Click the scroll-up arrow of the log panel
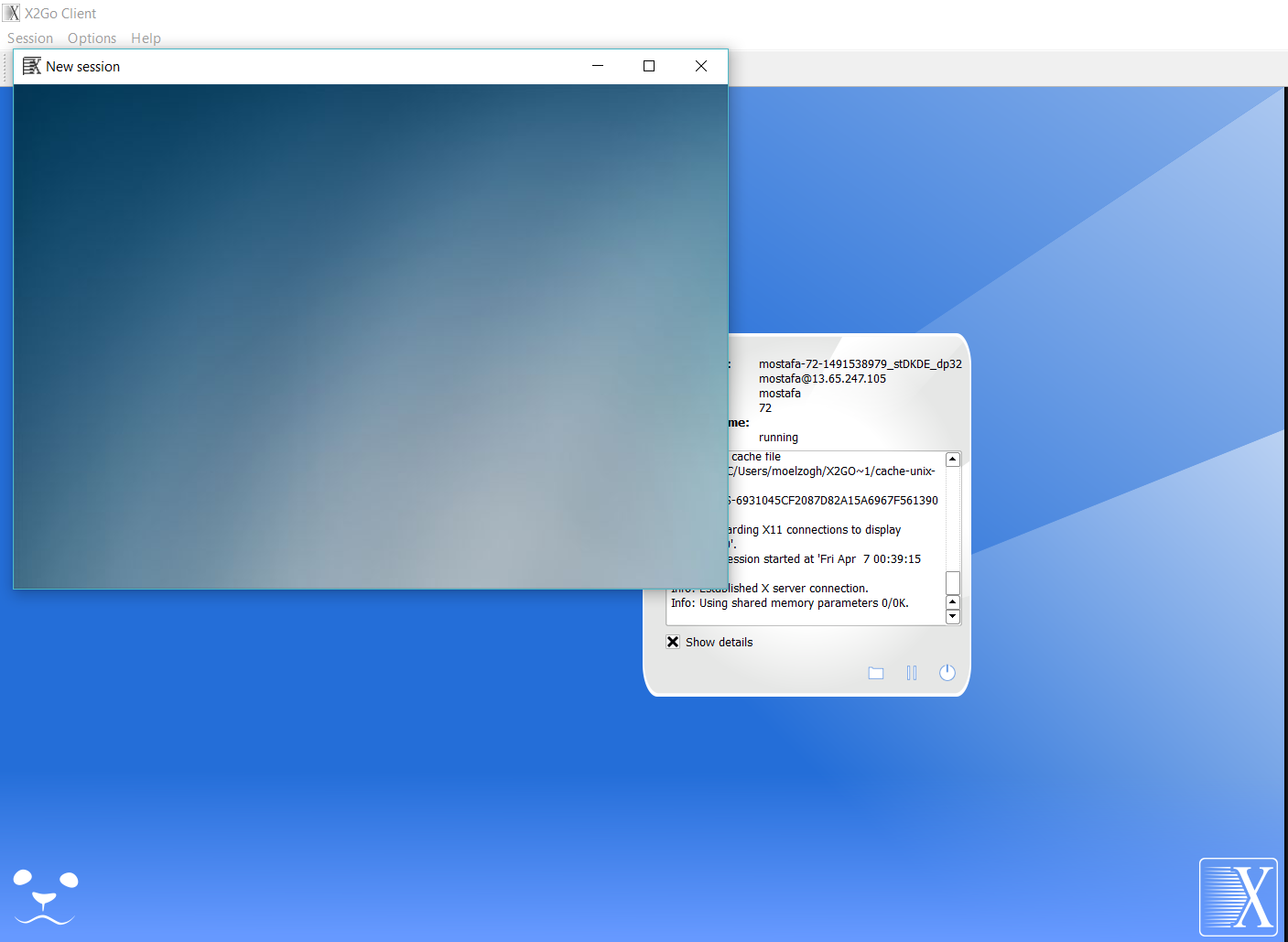Screen dimensions: 1288x942 pos(952,458)
